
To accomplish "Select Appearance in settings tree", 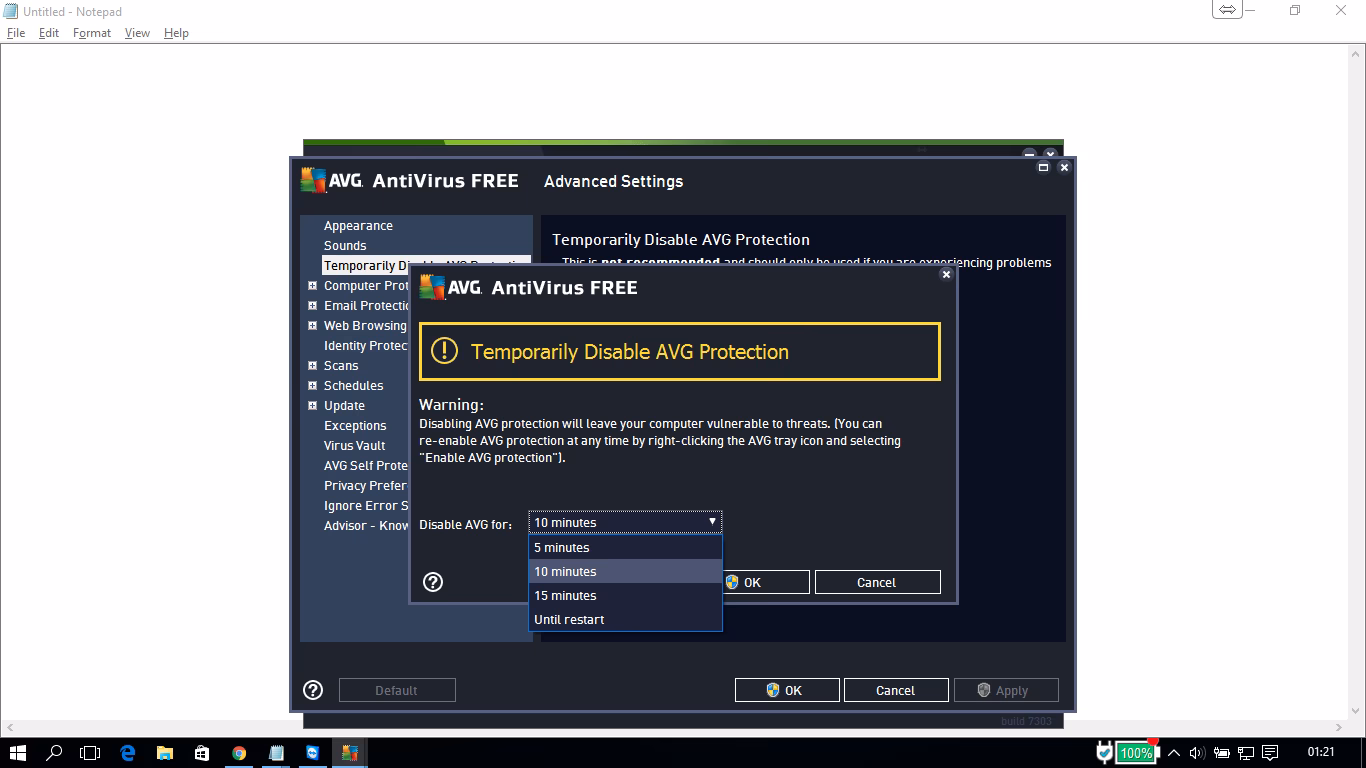I will (358, 226).
